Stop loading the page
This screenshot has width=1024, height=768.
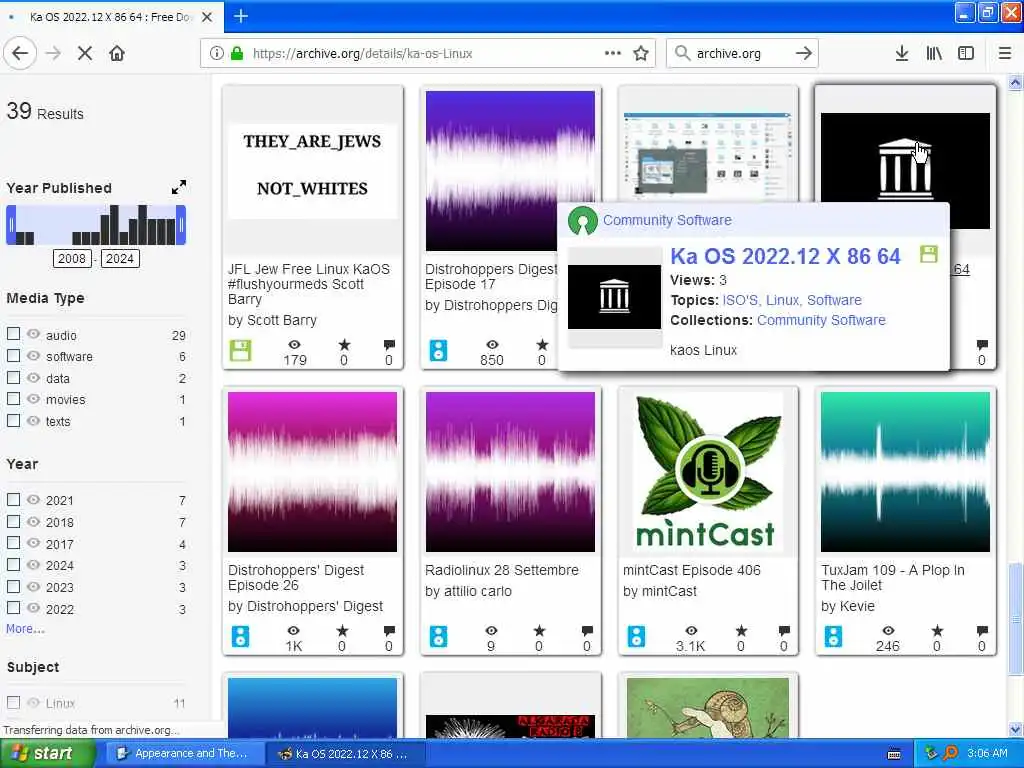pos(85,54)
